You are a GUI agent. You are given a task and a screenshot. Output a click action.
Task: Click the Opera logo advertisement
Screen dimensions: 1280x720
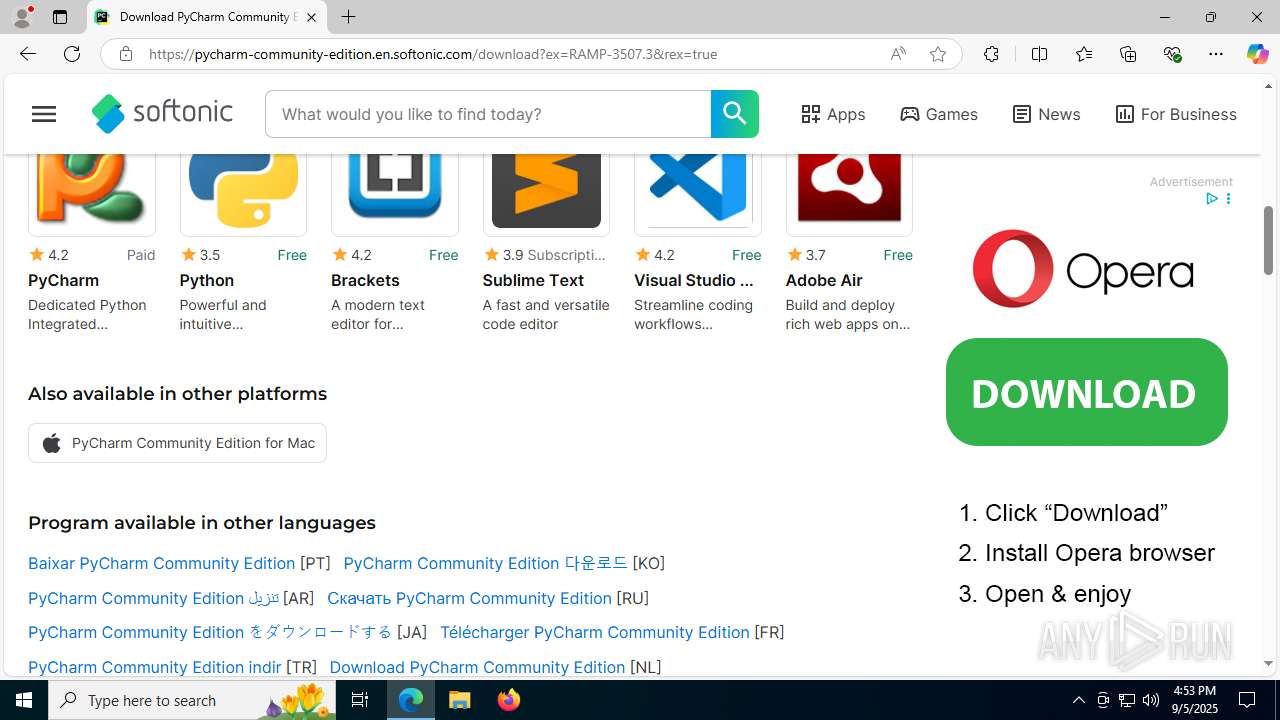(x=1083, y=269)
